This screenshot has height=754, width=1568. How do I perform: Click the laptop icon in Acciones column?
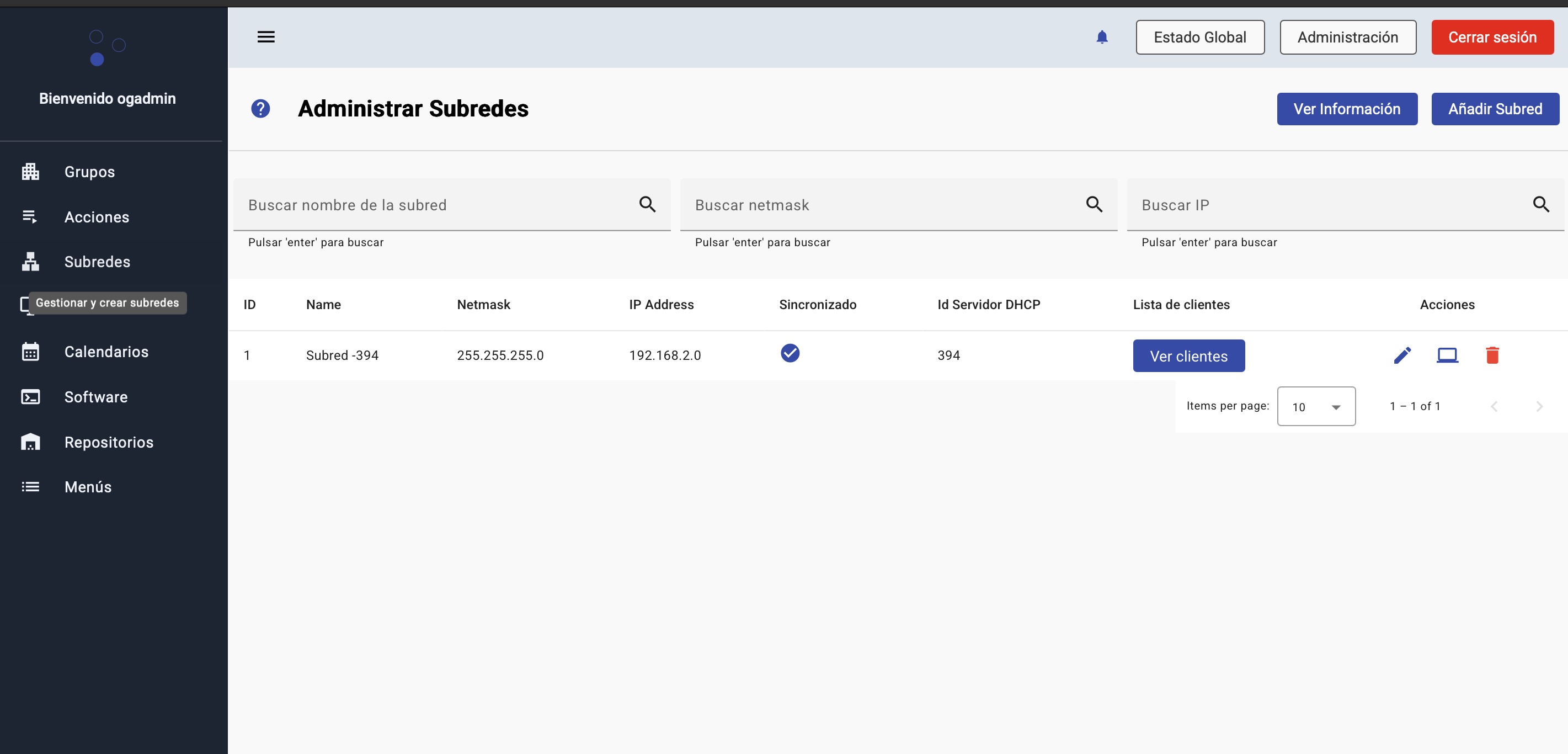[x=1447, y=355]
